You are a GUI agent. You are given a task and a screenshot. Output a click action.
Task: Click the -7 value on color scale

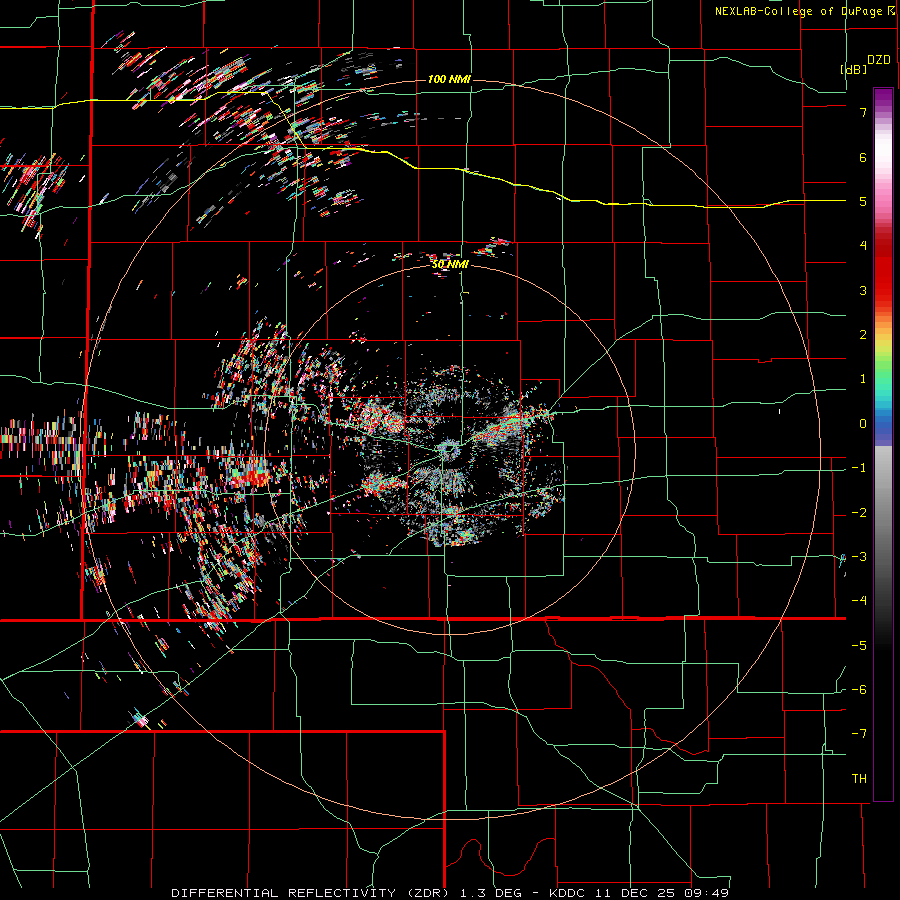[x=859, y=734]
